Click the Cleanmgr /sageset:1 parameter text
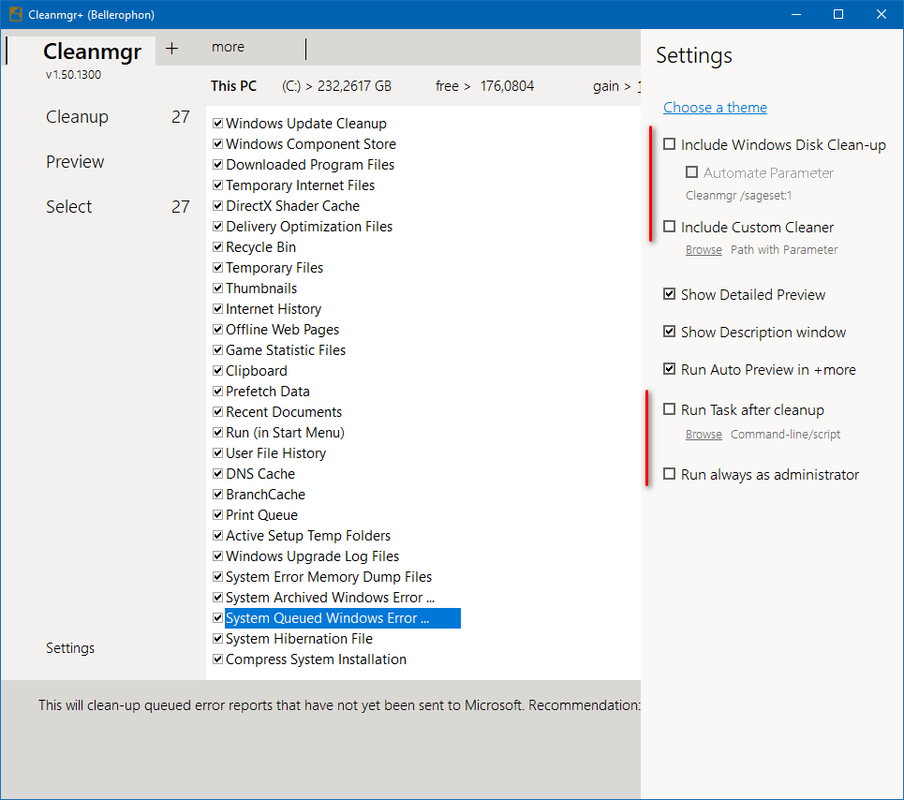Screen dimensions: 904x800 pyautogui.click(x=739, y=196)
